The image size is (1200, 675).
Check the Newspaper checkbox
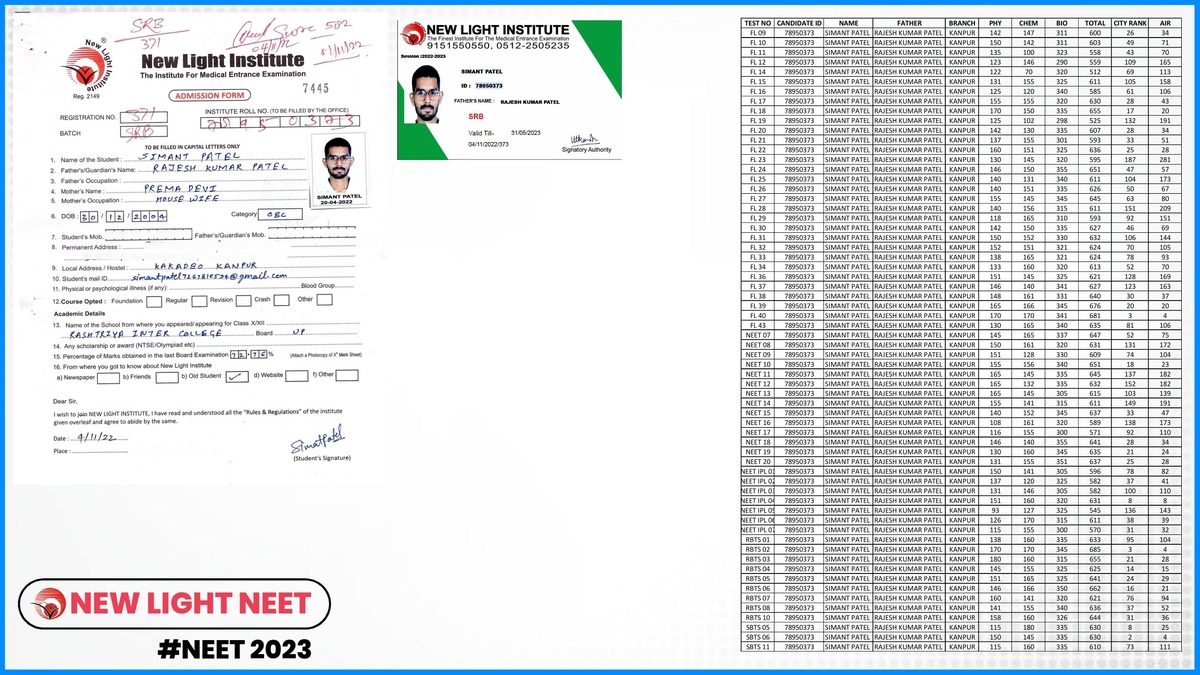coord(109,376)
